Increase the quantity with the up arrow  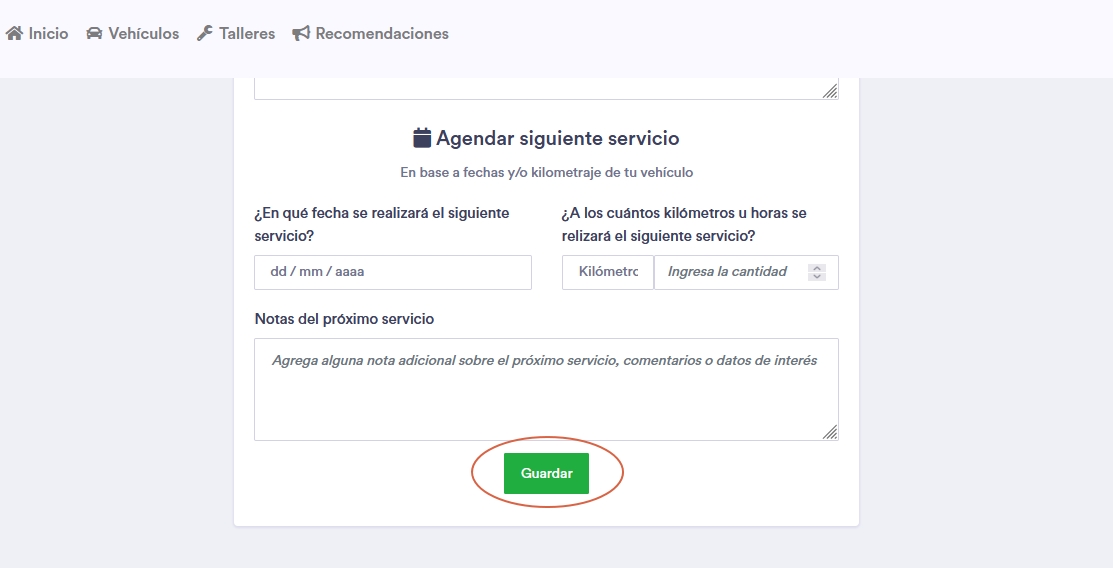[x=817, y=268]
